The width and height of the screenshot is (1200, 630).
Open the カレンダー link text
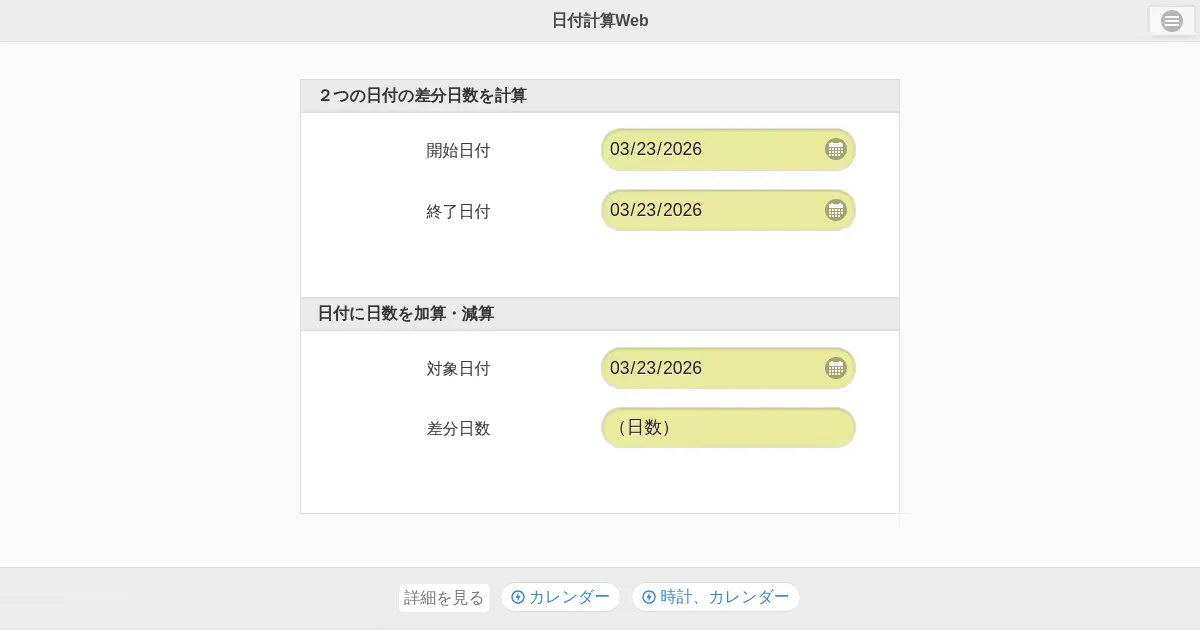click(569, 597)
